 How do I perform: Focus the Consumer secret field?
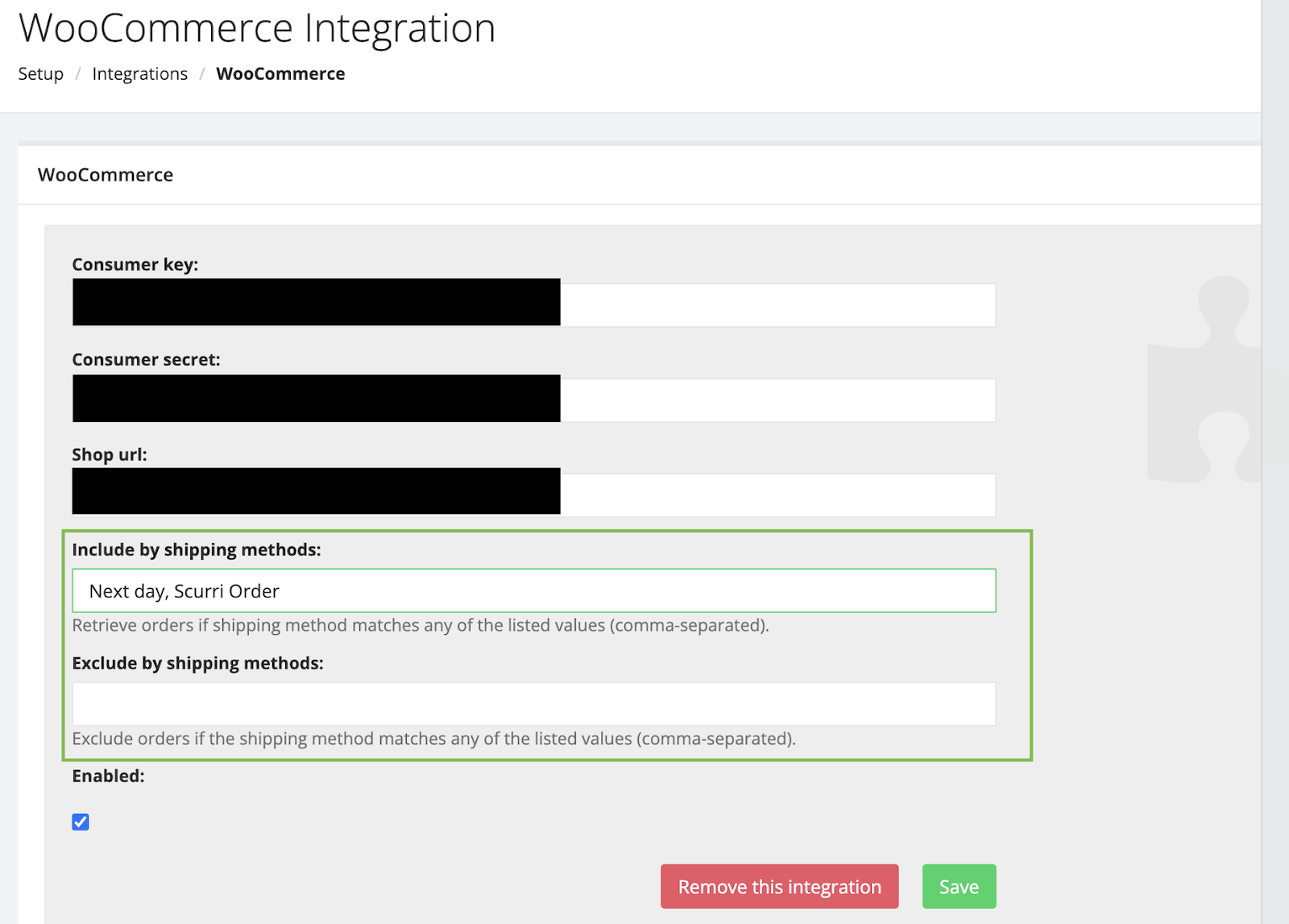coord(534,400)
